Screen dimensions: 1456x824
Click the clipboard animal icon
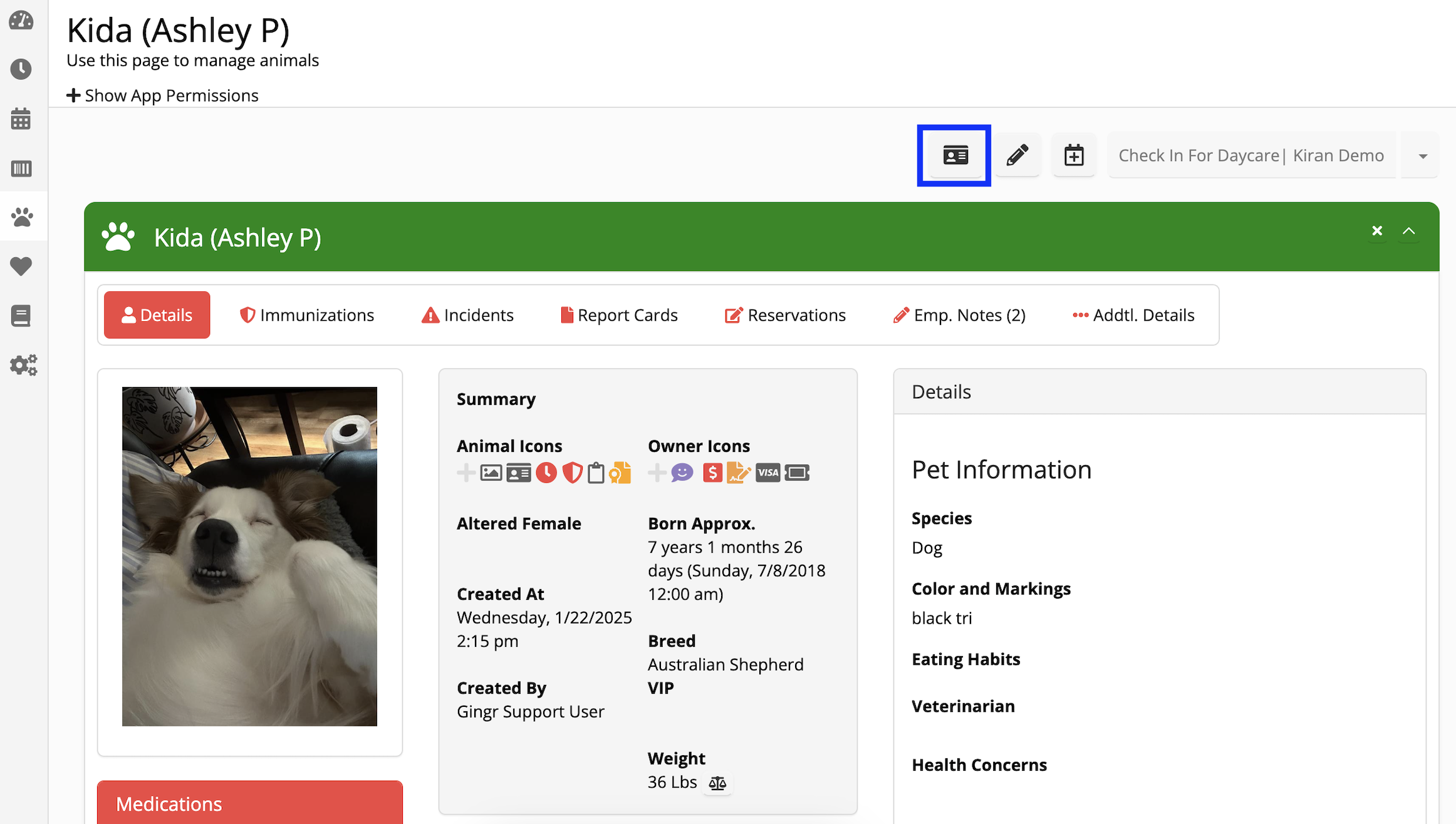596,473
